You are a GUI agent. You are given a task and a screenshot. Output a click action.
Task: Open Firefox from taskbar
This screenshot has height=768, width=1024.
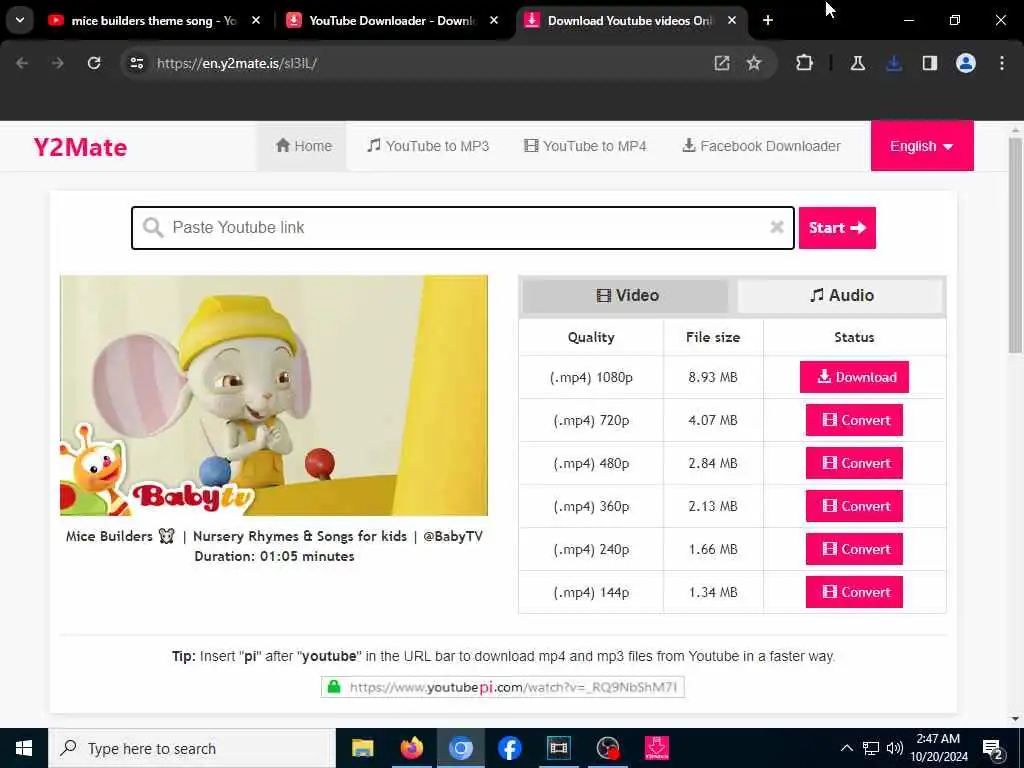click(x=411, y=748)
